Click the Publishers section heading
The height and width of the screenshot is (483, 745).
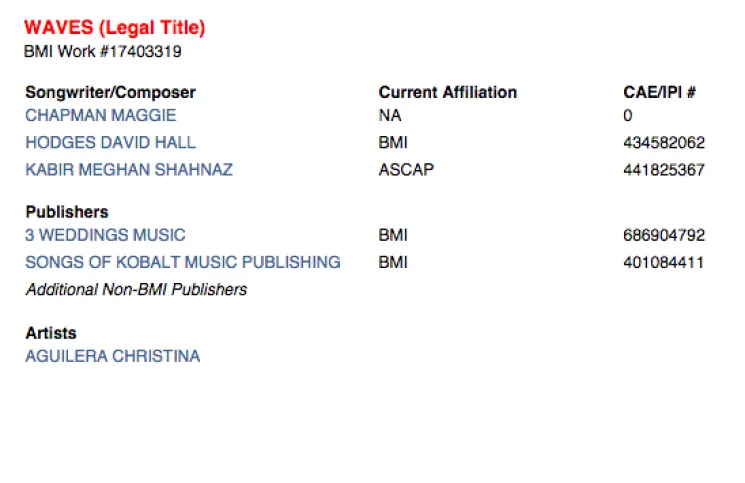pyautogui.click(x=67, y=212)
